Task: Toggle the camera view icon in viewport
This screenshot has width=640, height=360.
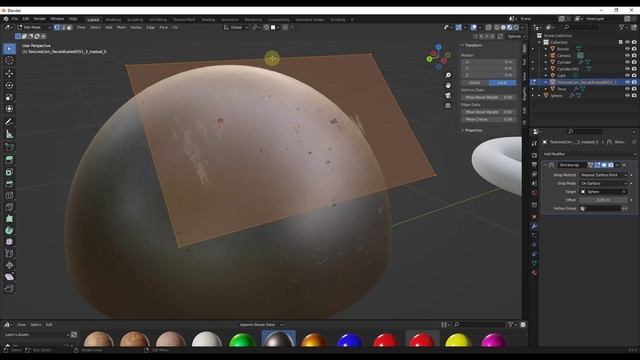Action: (448, 95)
